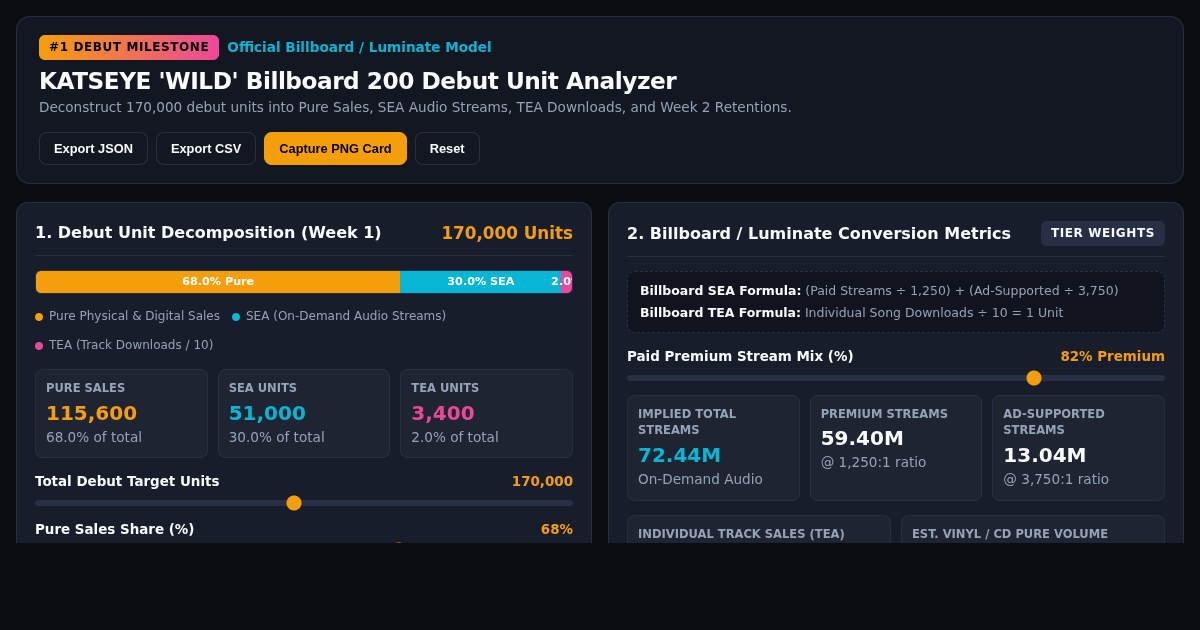1200x630 pixels.
Task: Click the Debut Unit Analyzer main title
Action: pyautogui.click(x=357, y=81)
